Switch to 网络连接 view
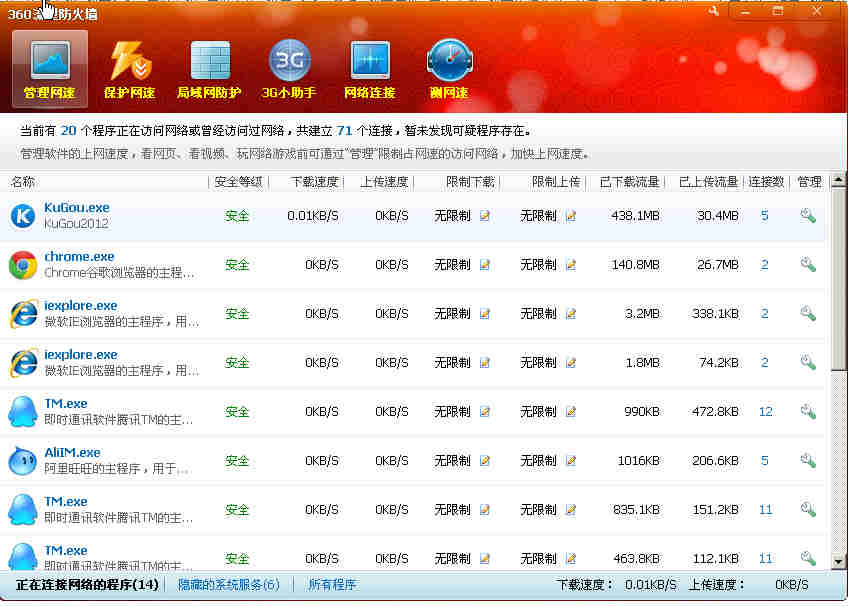848x606 pixels. [x=370, y=69]
